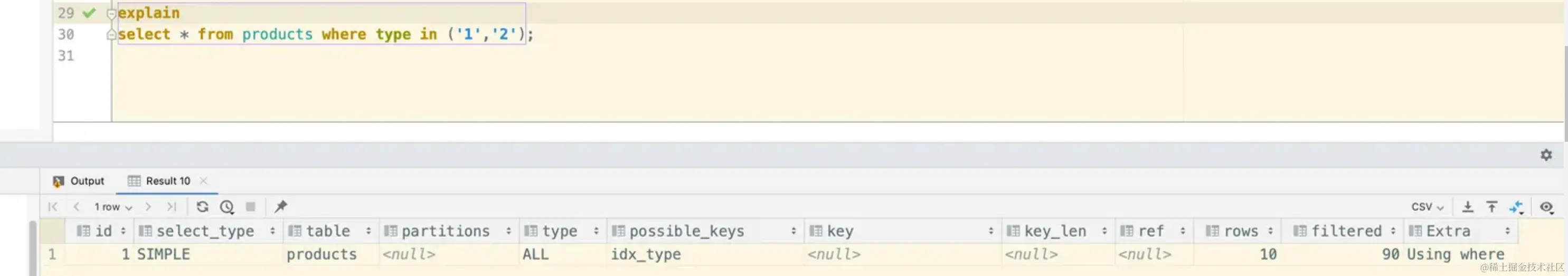Toggle the eye view options icon
This screenshot has height=276, width=1568.
point(1546,207)
